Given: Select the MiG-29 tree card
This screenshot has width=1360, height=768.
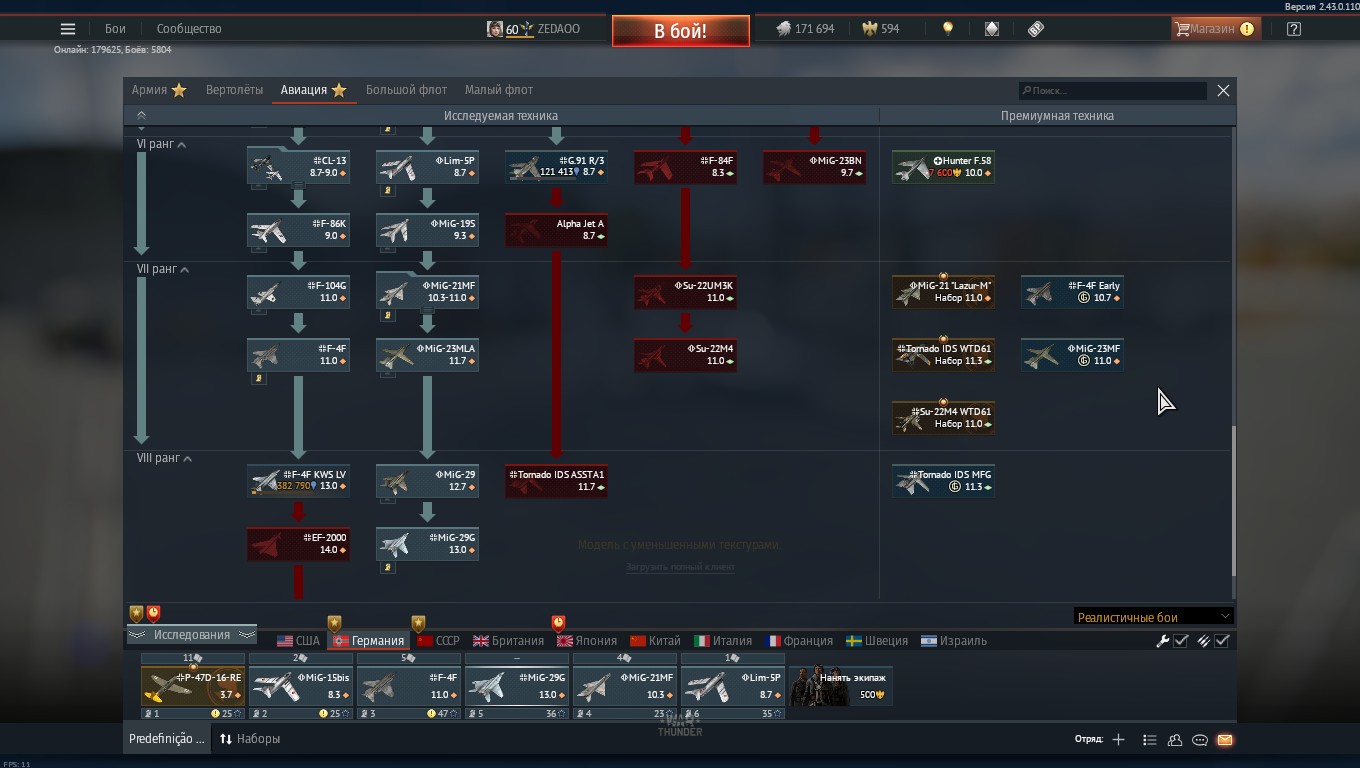Looking at the screenshot, I should tap(427, 481).
